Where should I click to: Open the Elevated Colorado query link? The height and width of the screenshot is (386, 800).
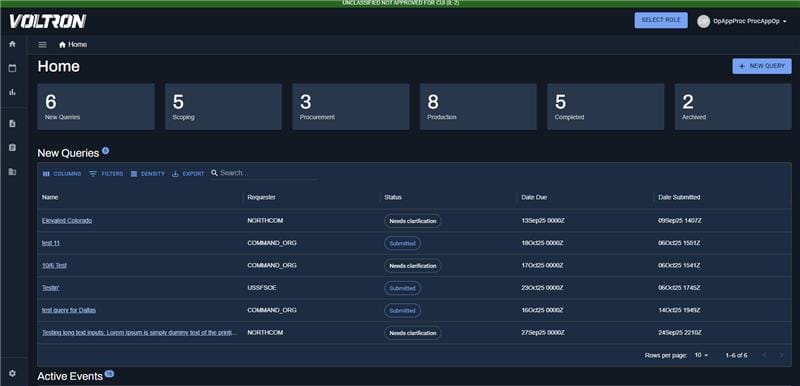tap(67, 221)
